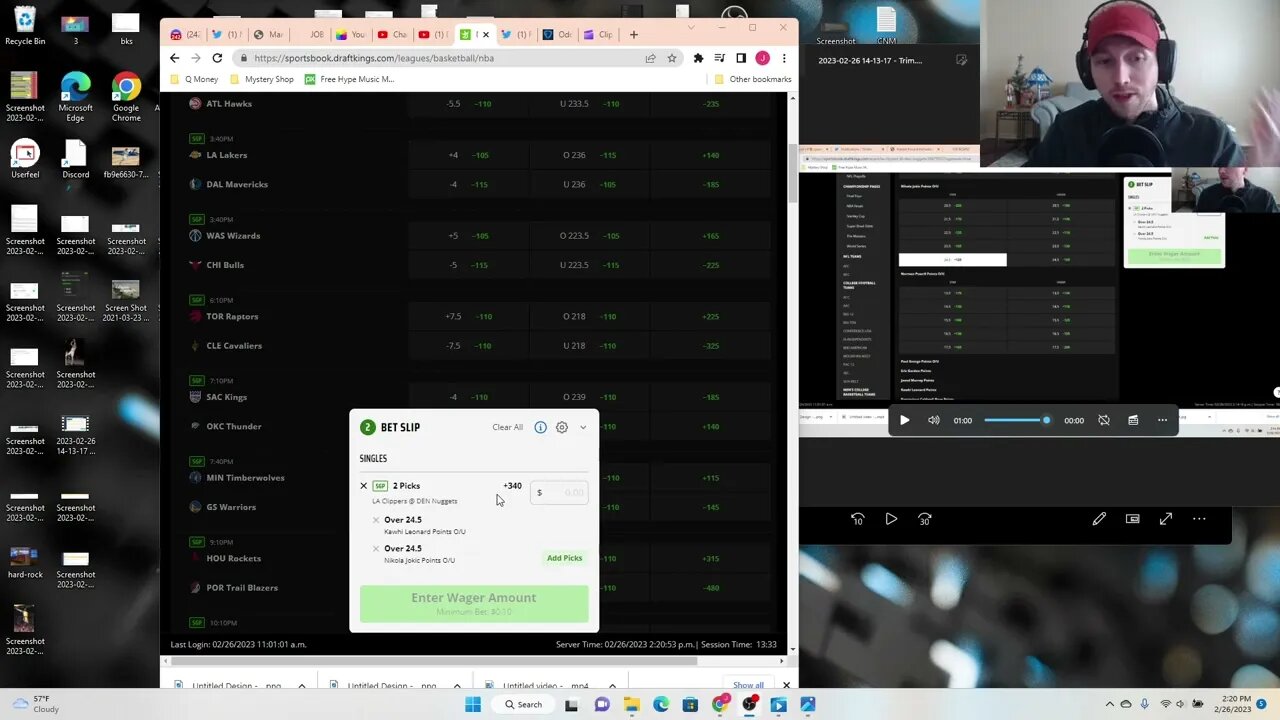Open Mystery Shop bookmark folder
This screenshot has height=720, width=1280.
coord(262,79)
